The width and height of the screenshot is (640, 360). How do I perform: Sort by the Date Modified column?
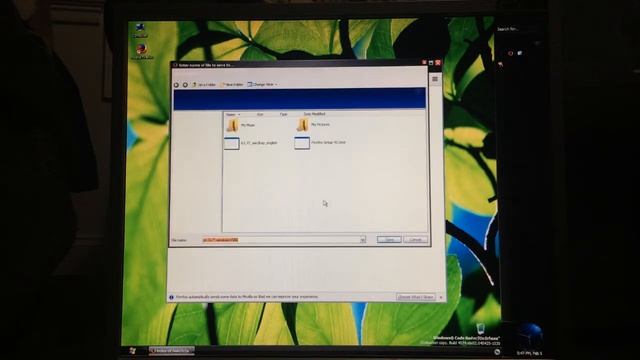click(314, 114)
